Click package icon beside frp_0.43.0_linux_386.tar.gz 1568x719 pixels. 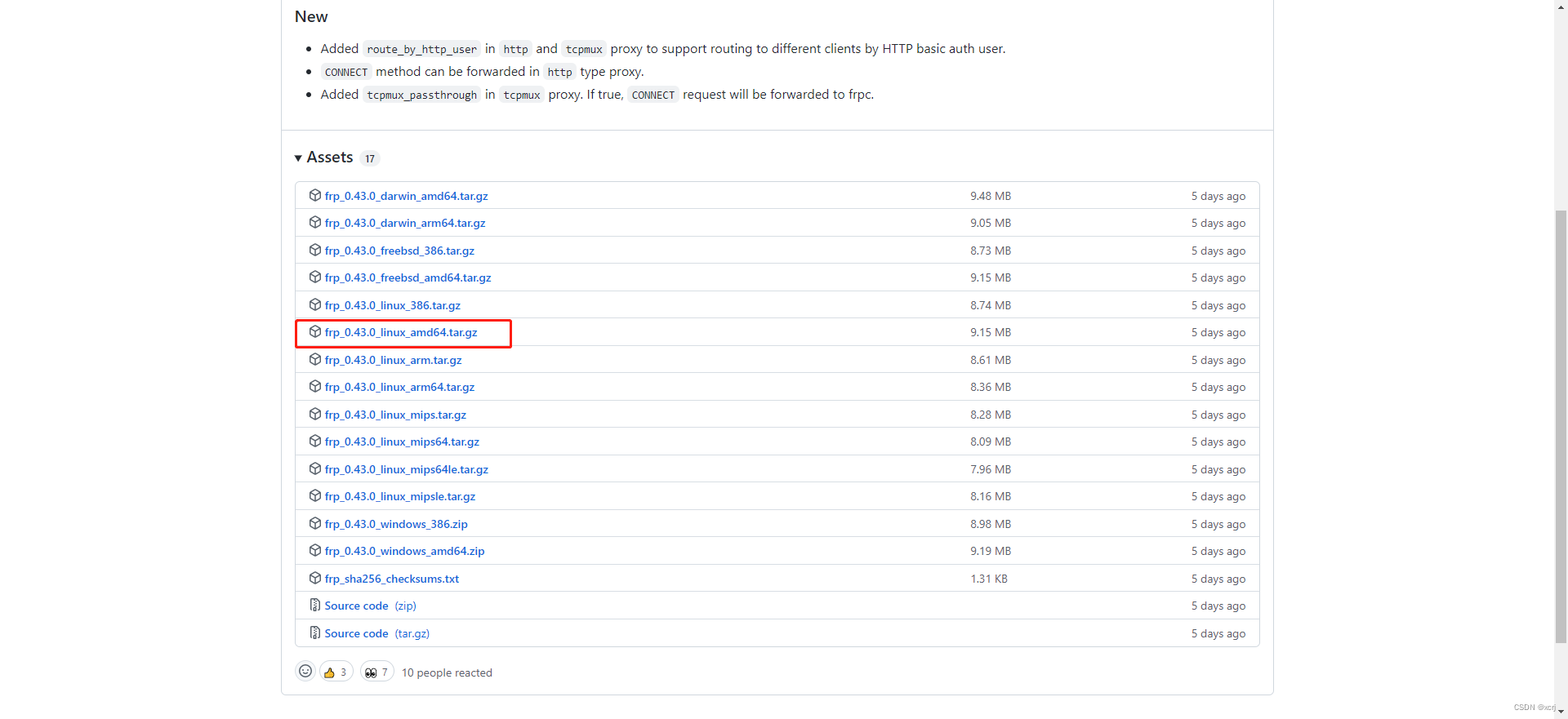[315, 304]
